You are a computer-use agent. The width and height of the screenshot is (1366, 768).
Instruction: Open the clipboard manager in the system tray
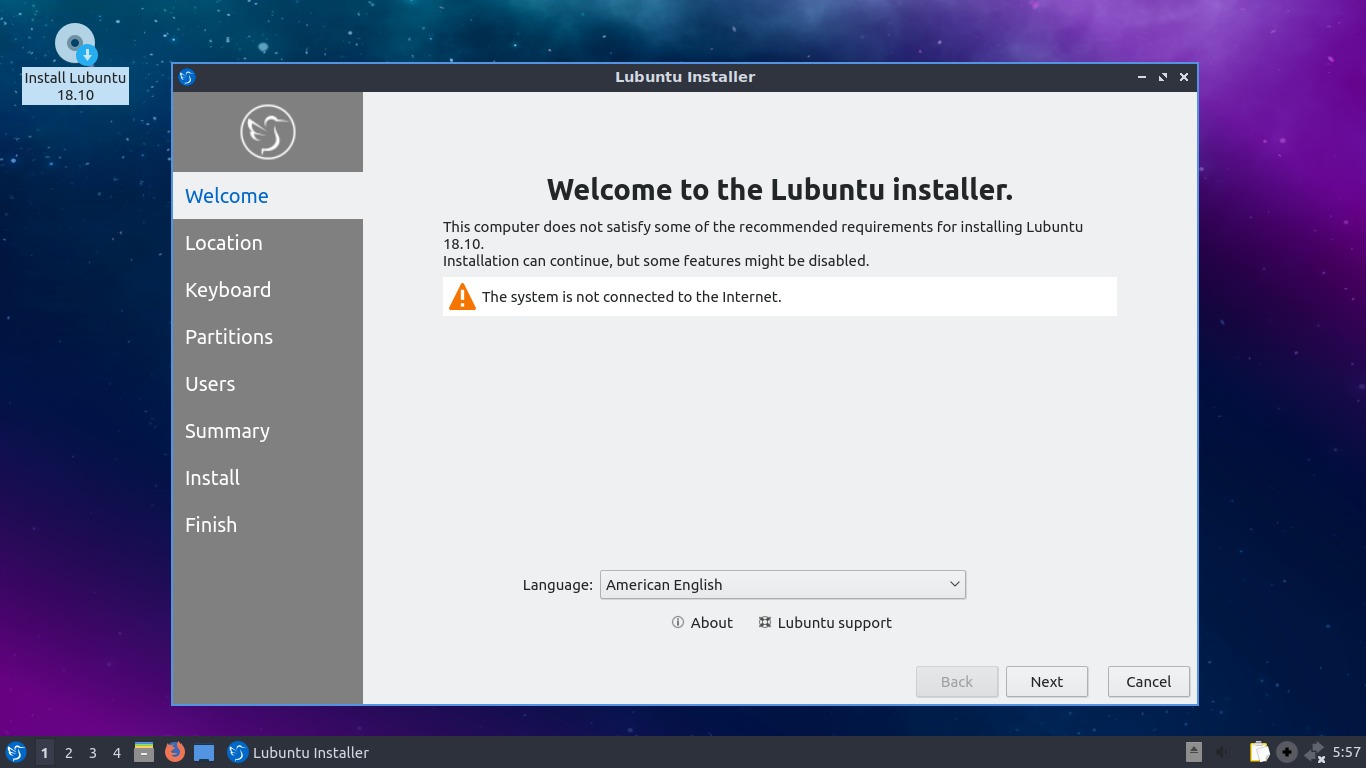pyautogui.click(x=1259, y=751)
